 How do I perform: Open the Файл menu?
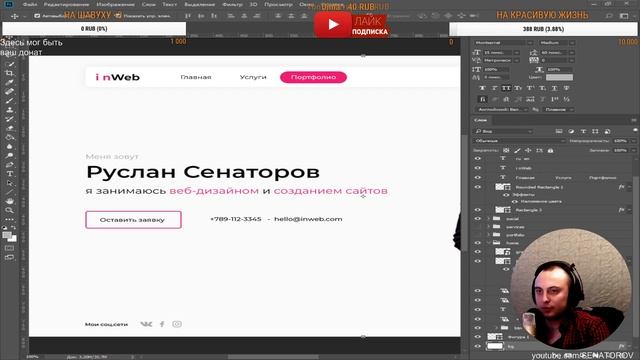coord(29,4)
